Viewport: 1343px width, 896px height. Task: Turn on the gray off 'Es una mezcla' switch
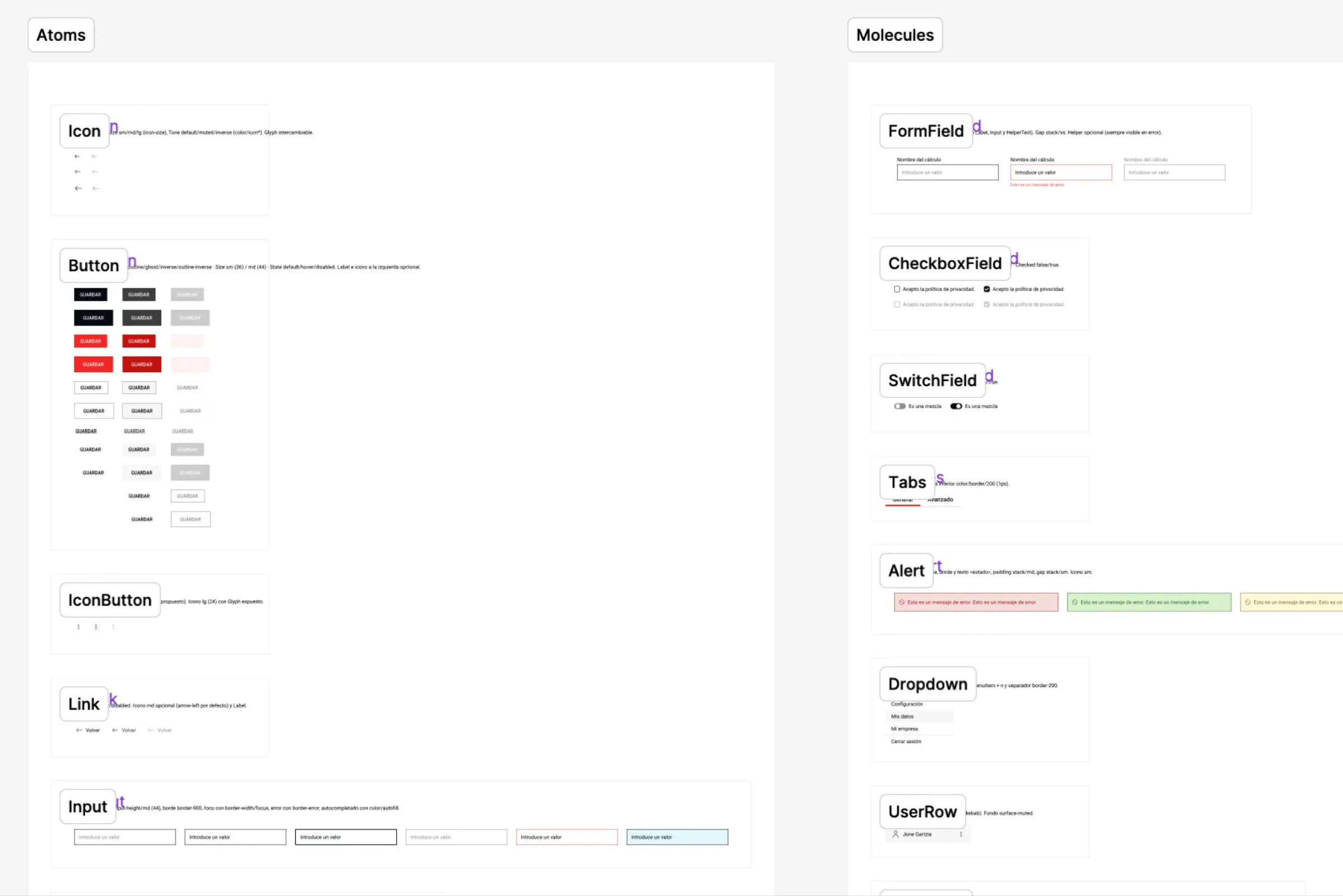pyautogui.click(x=900, y=406)
